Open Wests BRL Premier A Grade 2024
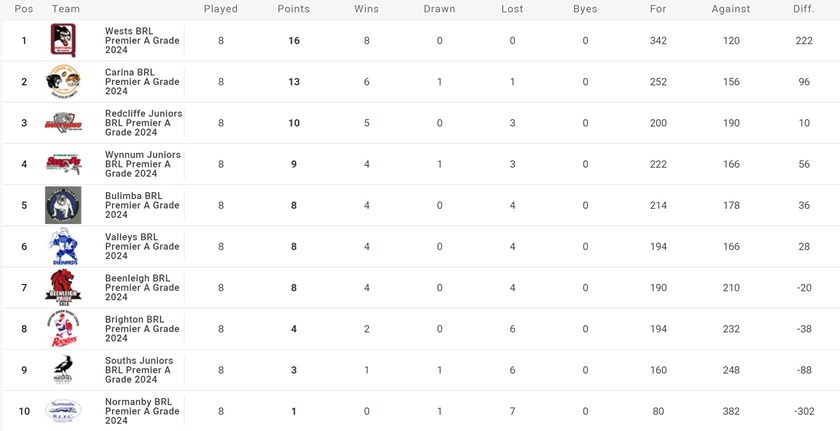 [x=142, y=41]
